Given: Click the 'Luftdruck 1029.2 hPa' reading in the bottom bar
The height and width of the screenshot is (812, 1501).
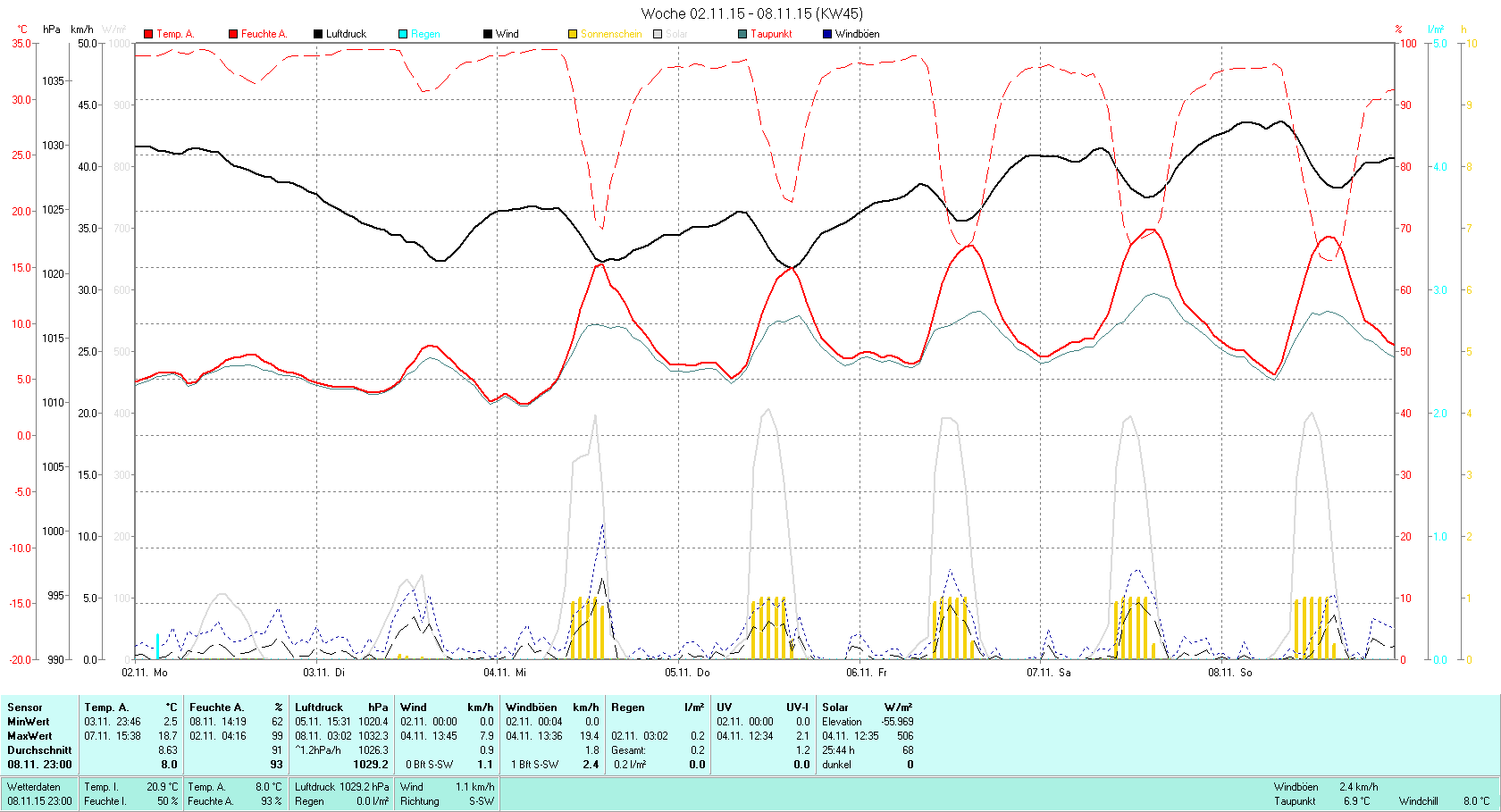Looking at the screenshot, I should click(x=342, y=787).
